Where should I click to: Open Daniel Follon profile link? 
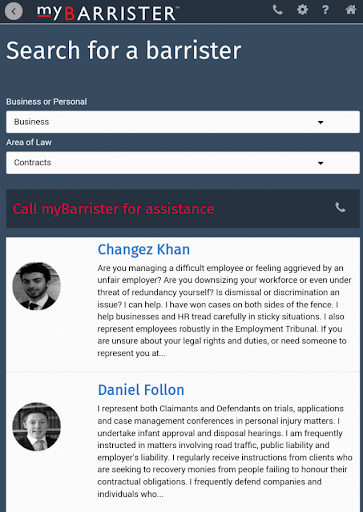click(x=141, y=390)
